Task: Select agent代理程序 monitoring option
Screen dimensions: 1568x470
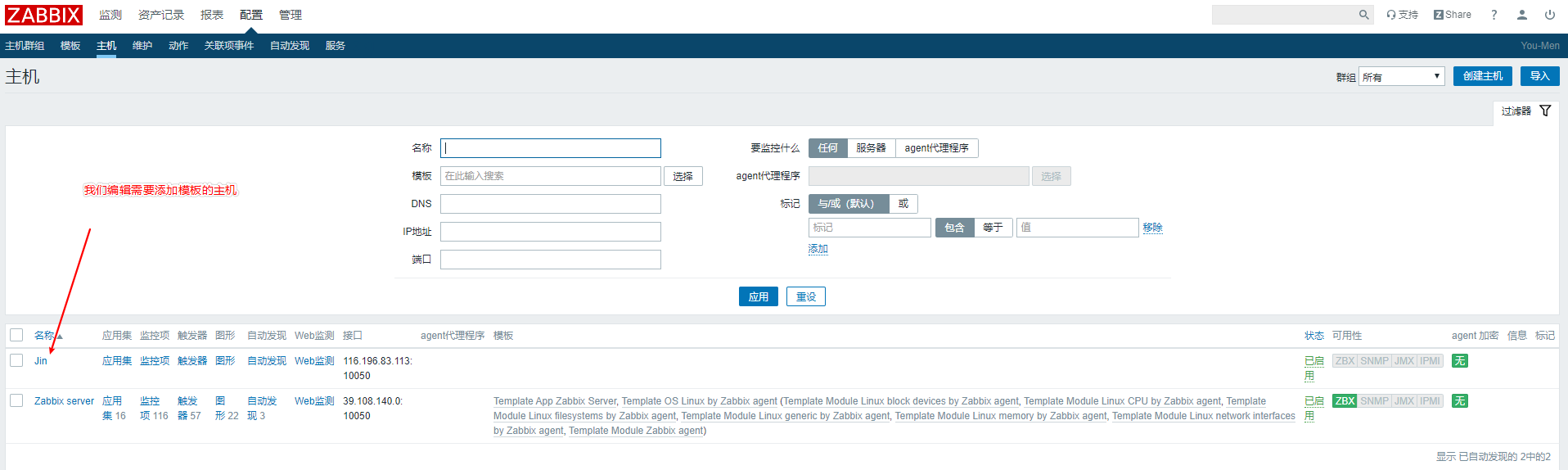Action: (x=936, y=148)
